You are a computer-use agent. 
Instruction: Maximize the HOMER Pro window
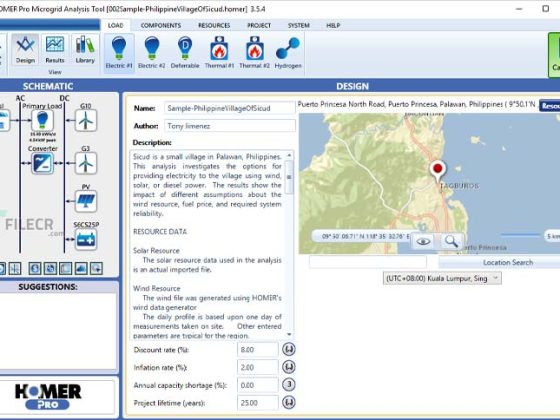pyautogui.click(x=545, y=9)
